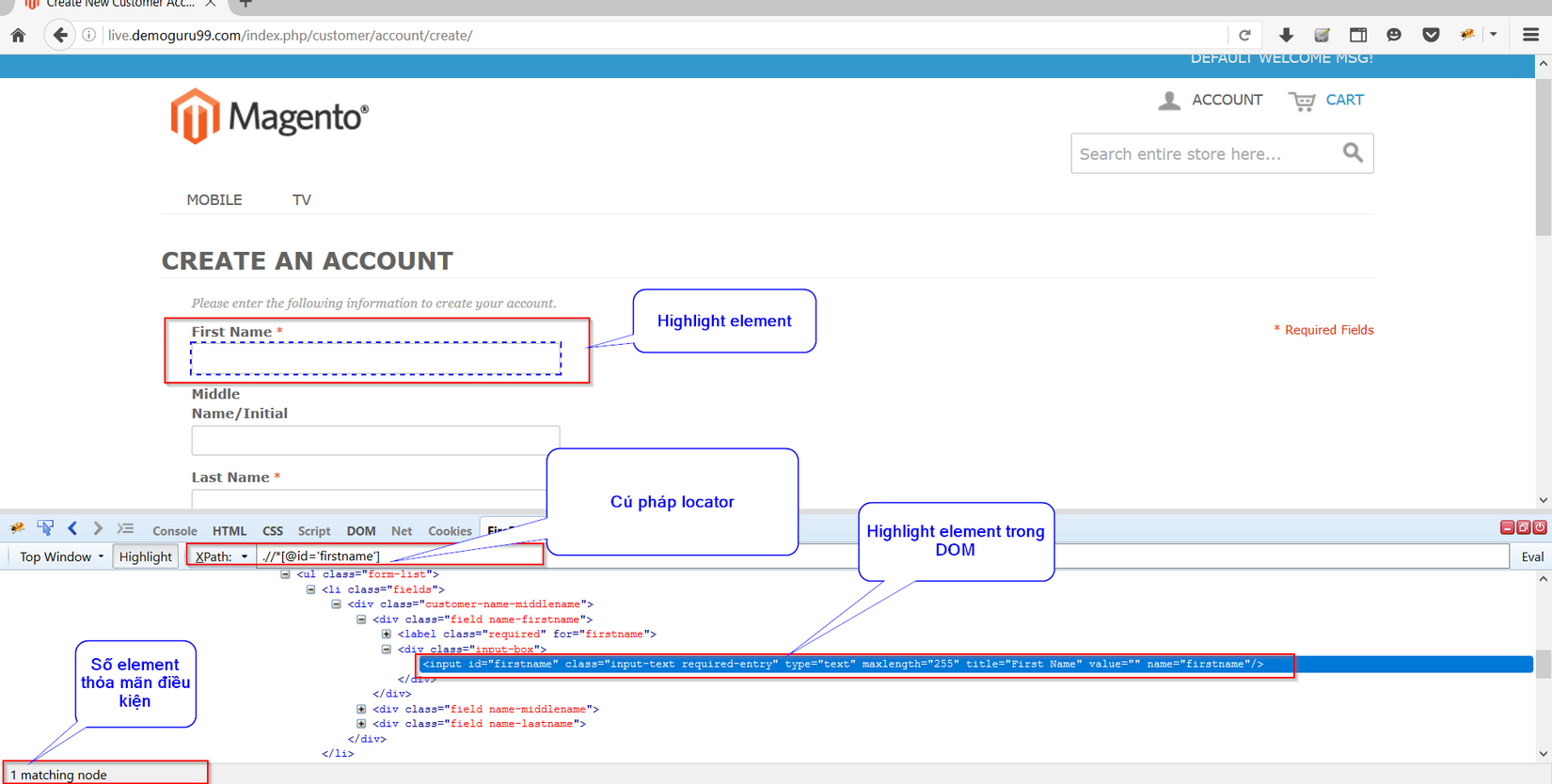
Task: Click the browser address bar URL
Action: [x=290, y=36]
